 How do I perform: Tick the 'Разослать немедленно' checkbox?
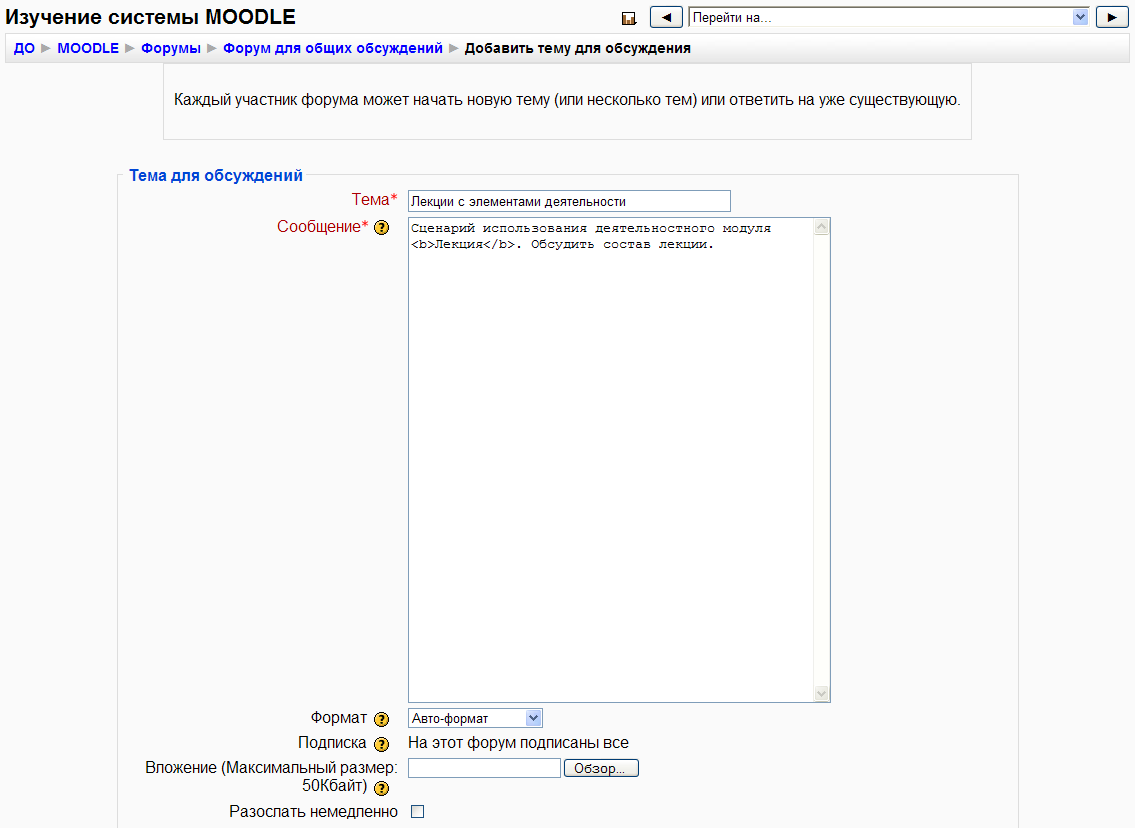pyautogui.click(x=418, y=811)
